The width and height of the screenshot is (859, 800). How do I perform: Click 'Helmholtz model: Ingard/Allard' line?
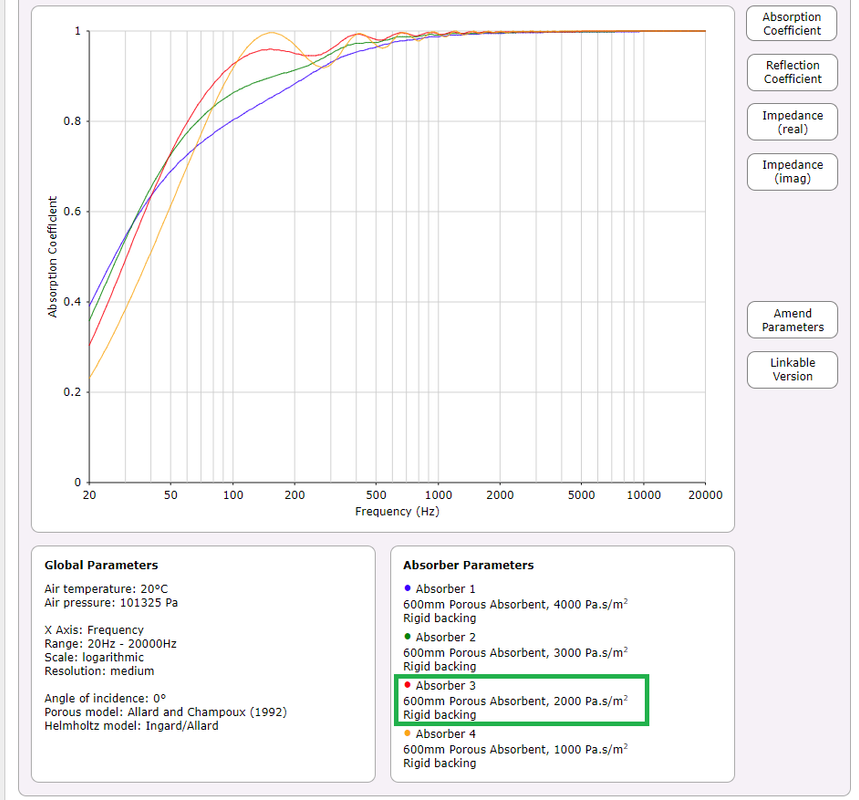pos(131,726)
